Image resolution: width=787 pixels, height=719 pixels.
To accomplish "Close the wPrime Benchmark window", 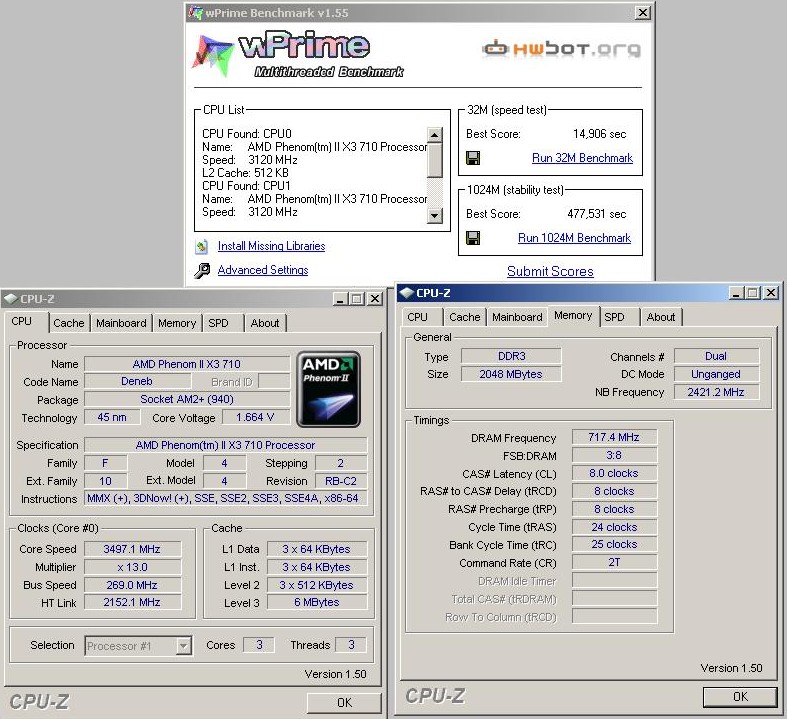I will pyautogui.click(x=642, y=13).
